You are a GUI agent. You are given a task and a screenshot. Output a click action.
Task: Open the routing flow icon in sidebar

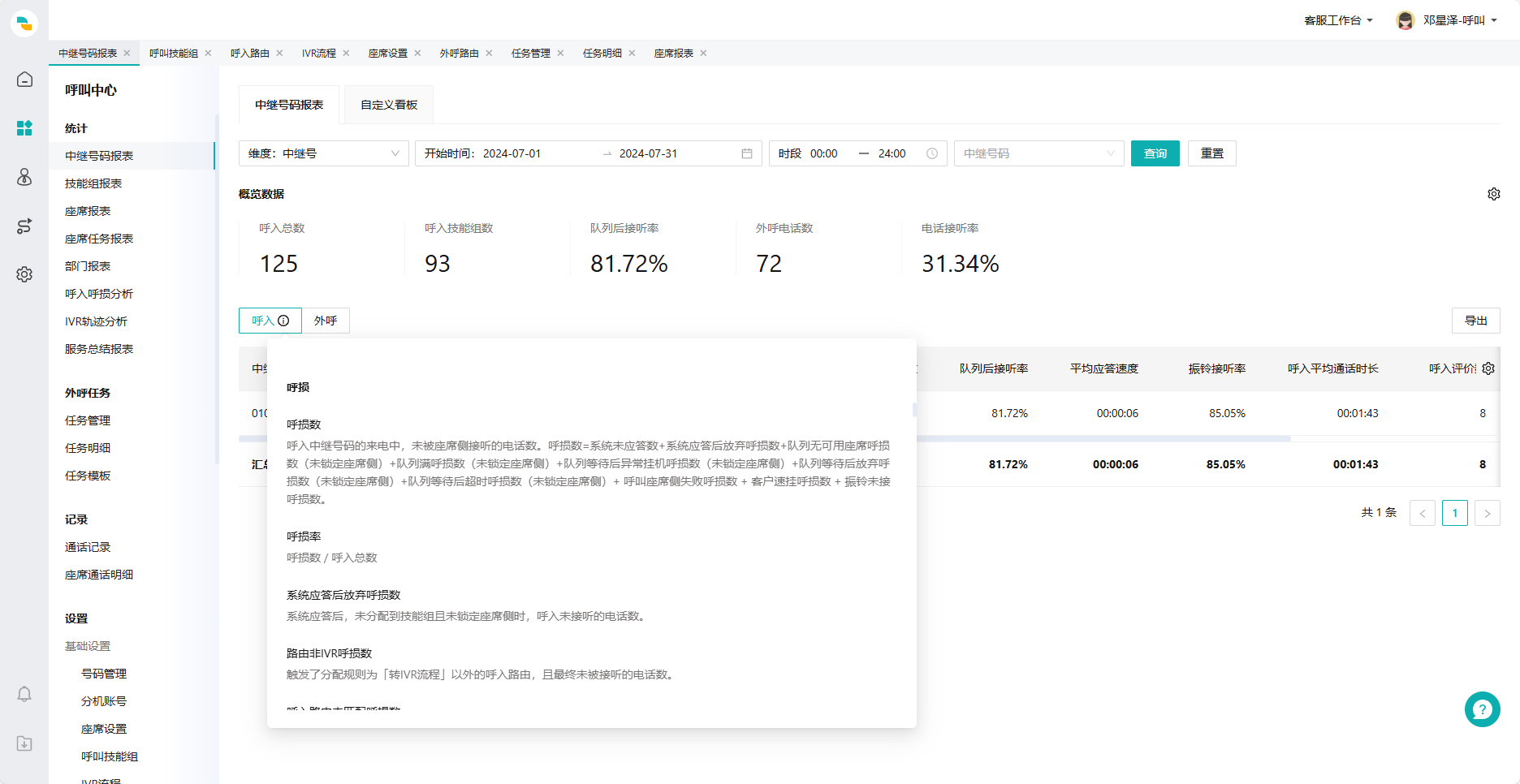(24, 226)
